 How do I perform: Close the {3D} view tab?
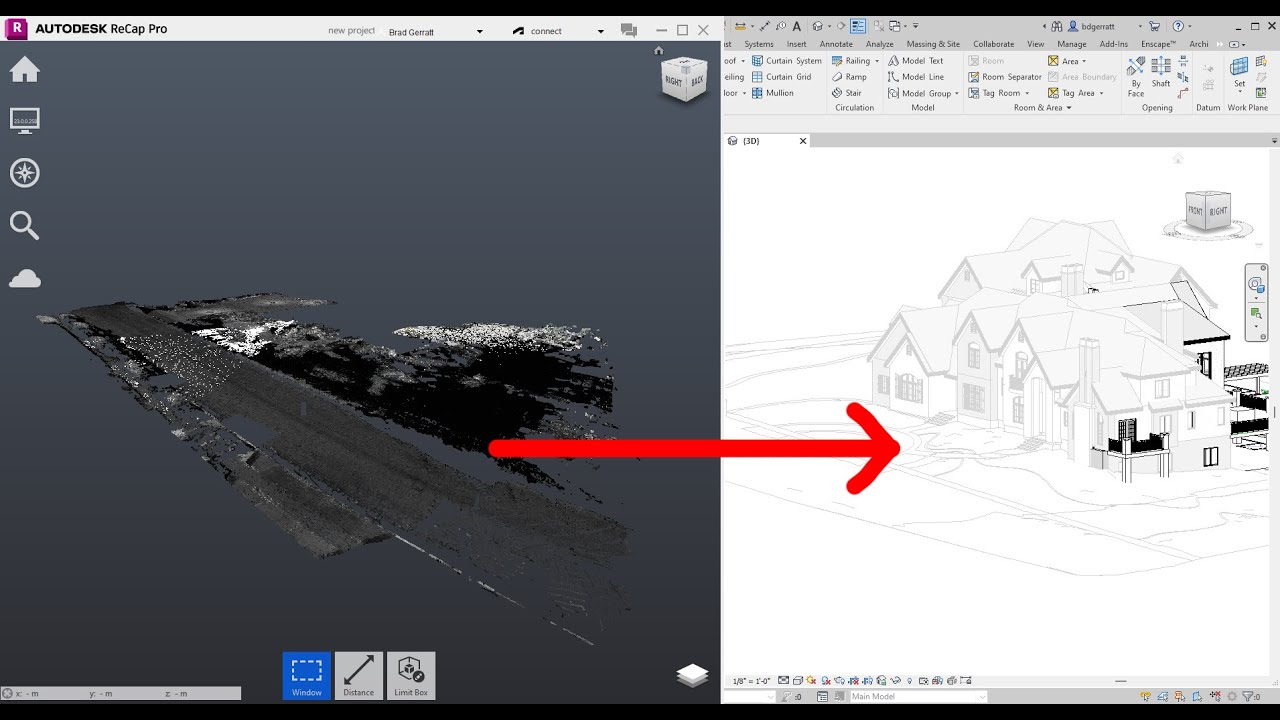pos(803,141)
